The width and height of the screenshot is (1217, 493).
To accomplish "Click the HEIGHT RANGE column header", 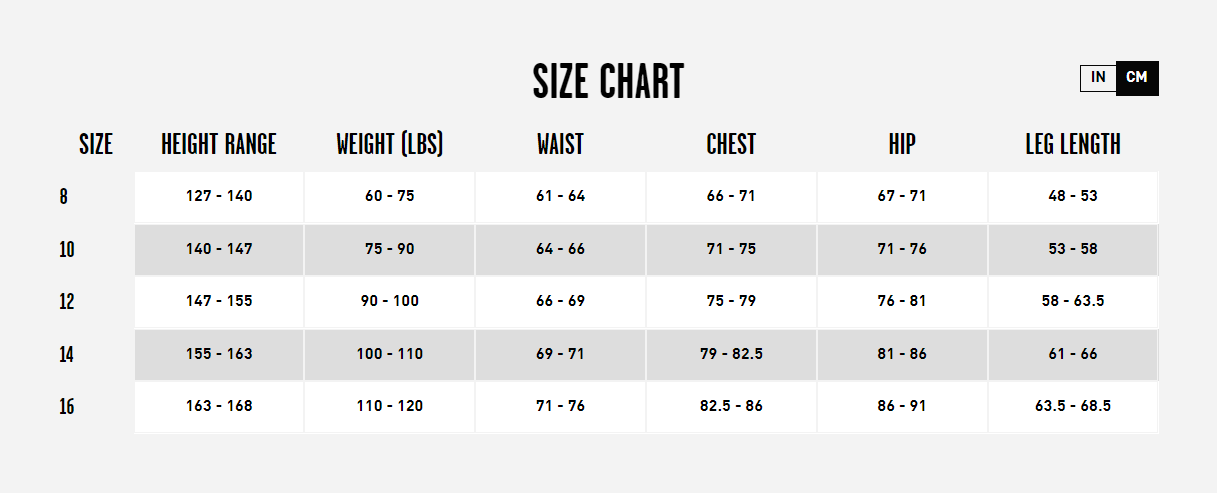I will (x=219, y=144).
